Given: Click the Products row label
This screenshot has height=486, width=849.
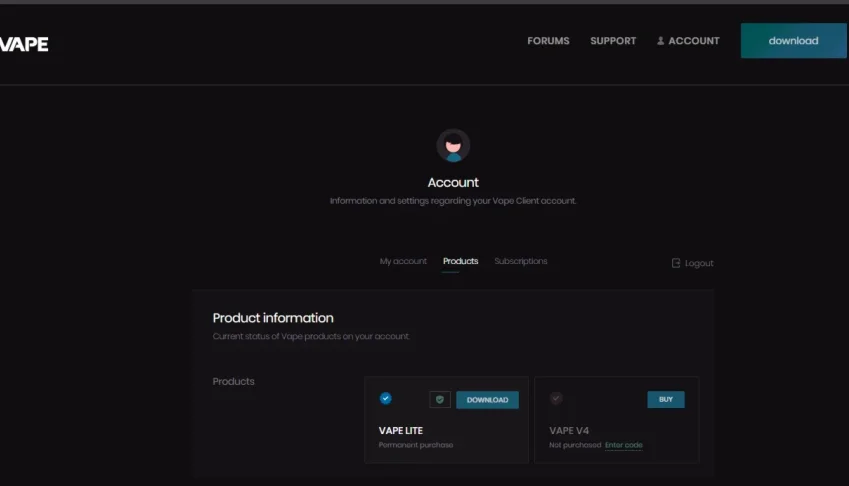Looking at the screenshot, I should click(x=233, y=382).
